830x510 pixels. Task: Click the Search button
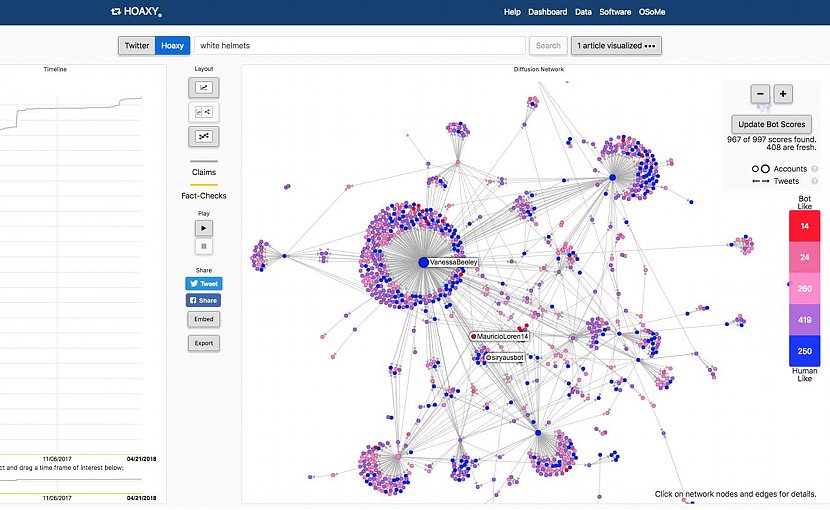click(x=548, y=46)
